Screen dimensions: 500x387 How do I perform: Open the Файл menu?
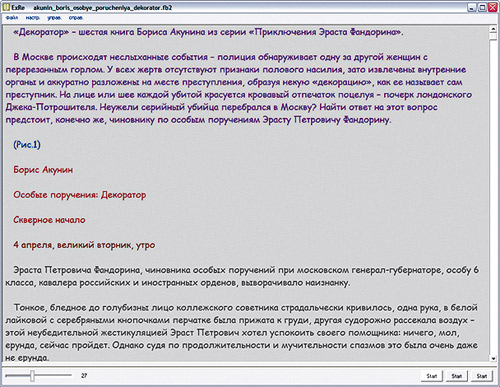point(12,18)
